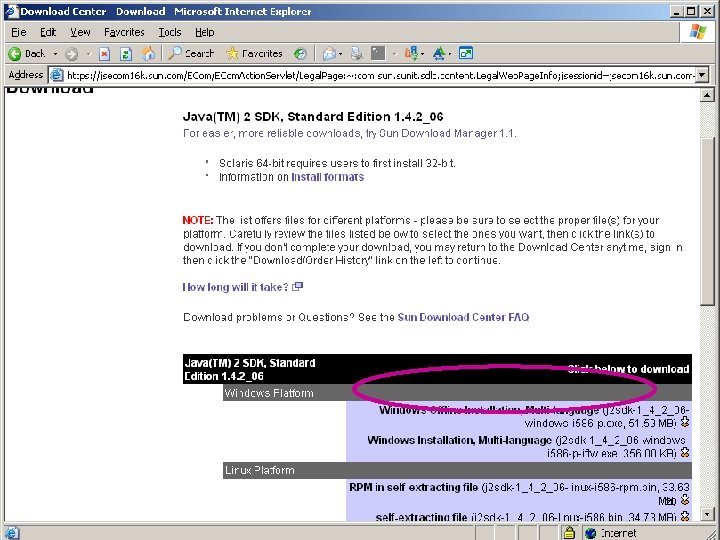Click text 'try Sun Download Manager 1.1'

(441, 133)
